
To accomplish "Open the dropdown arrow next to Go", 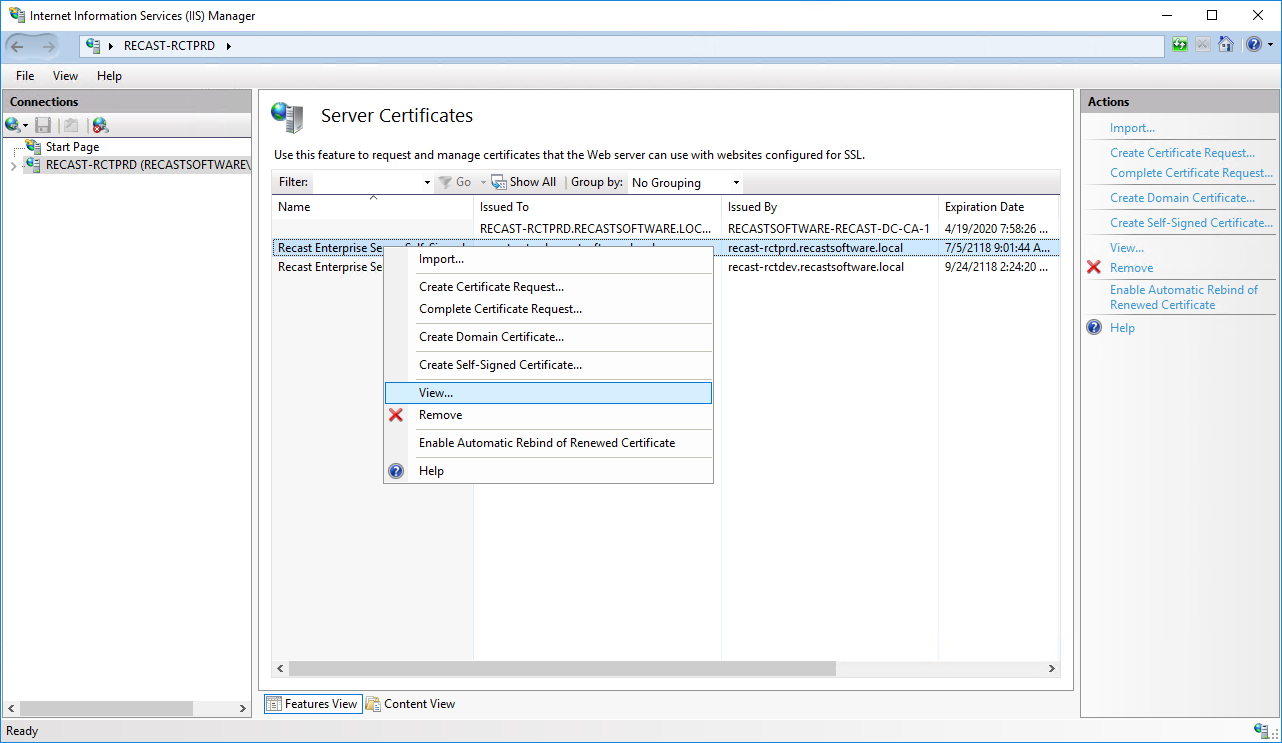I will click(482, 183).
